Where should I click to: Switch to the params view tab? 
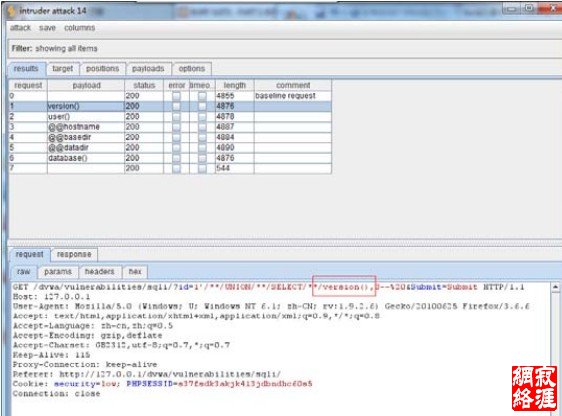pos(58,272)
